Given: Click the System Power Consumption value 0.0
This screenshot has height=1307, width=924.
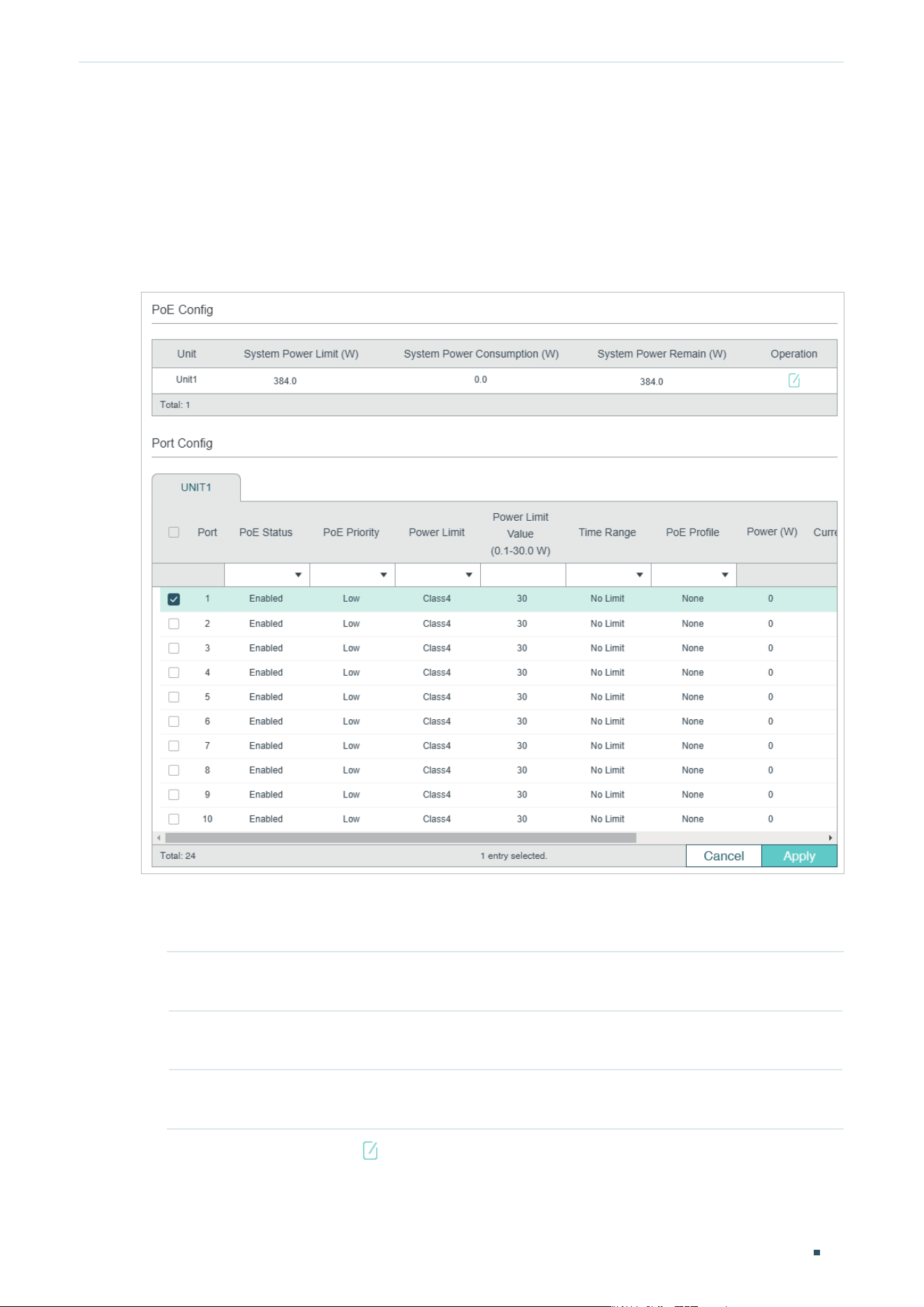Looking at the screenshot, I should [x=481, y=380].
